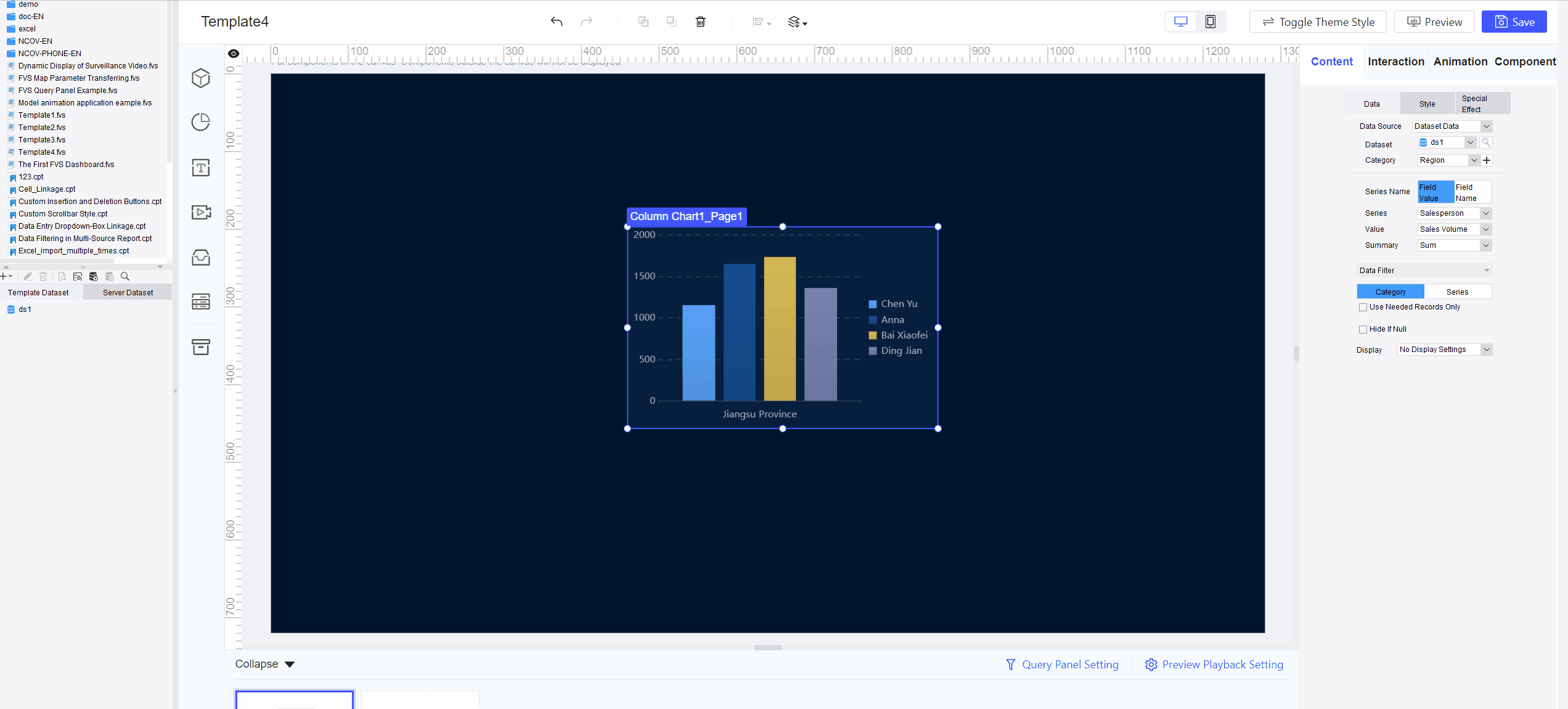This screenshot has width=1568, height=709.
Task: Switch to mobile phone layout view
Action: pyautogui.click(x=1211, y=22)
